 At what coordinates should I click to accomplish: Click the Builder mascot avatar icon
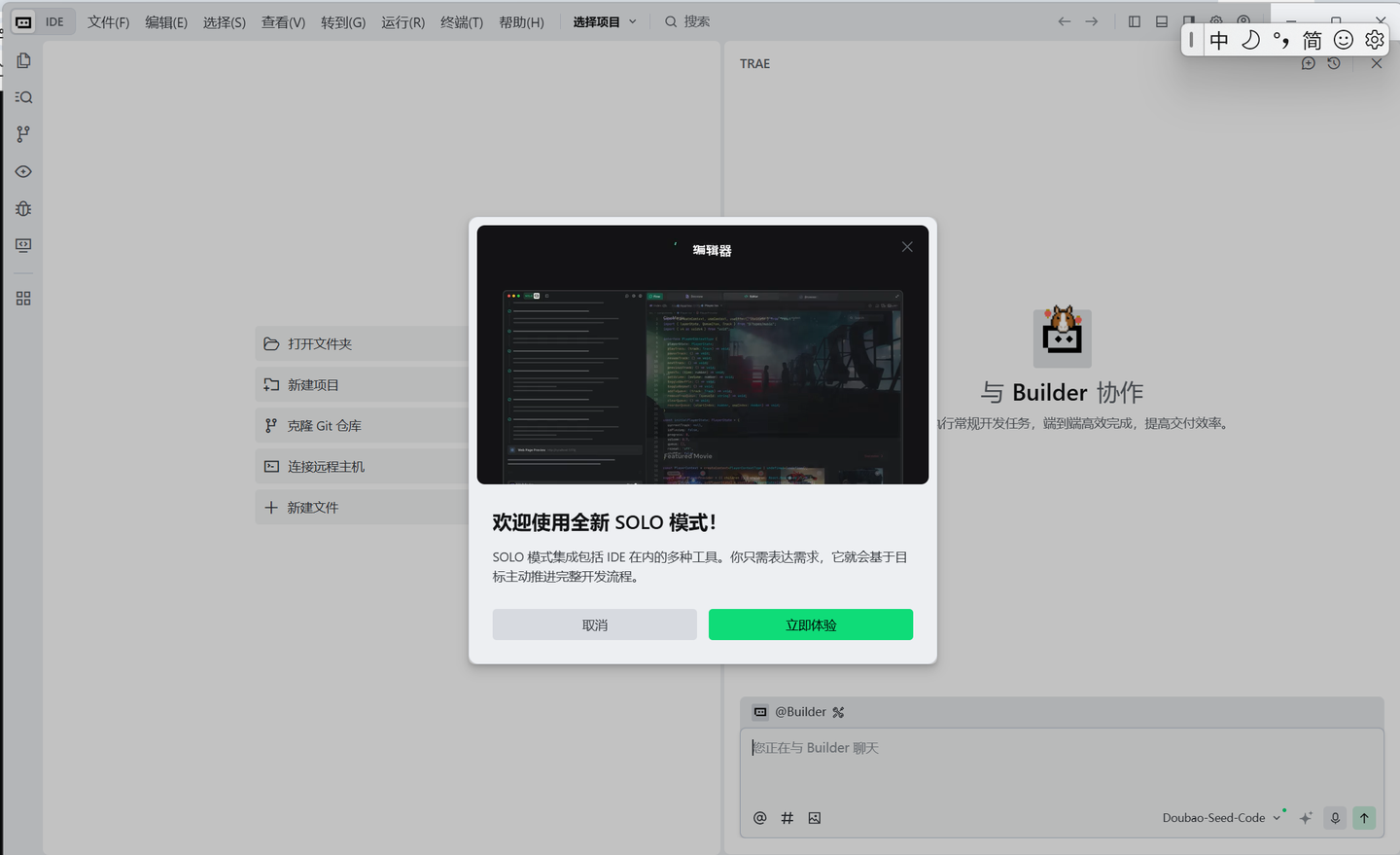(x=1062, y=336)
